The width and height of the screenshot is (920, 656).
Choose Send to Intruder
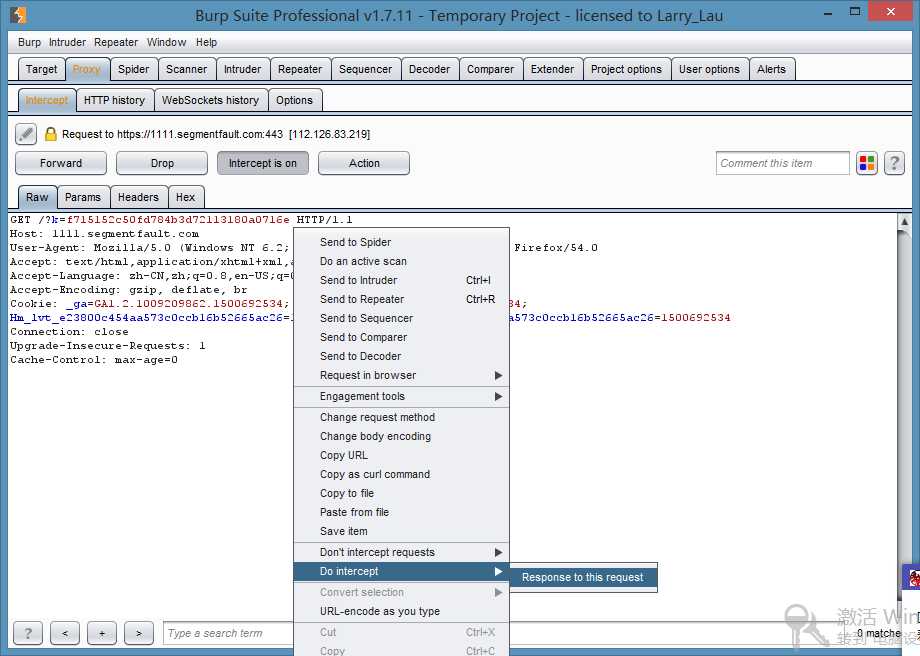point(401,280)
